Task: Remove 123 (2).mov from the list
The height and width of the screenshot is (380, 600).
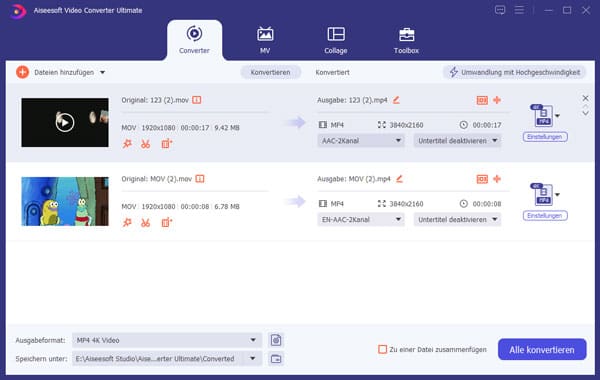Action: click(x=585, y=98)
